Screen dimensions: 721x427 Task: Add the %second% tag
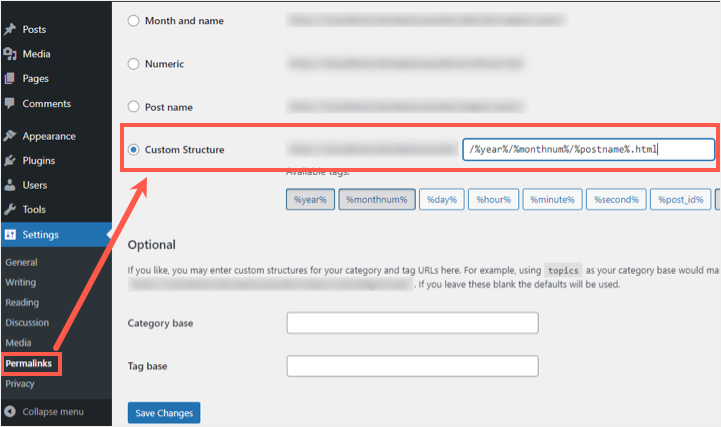(616, 199)
